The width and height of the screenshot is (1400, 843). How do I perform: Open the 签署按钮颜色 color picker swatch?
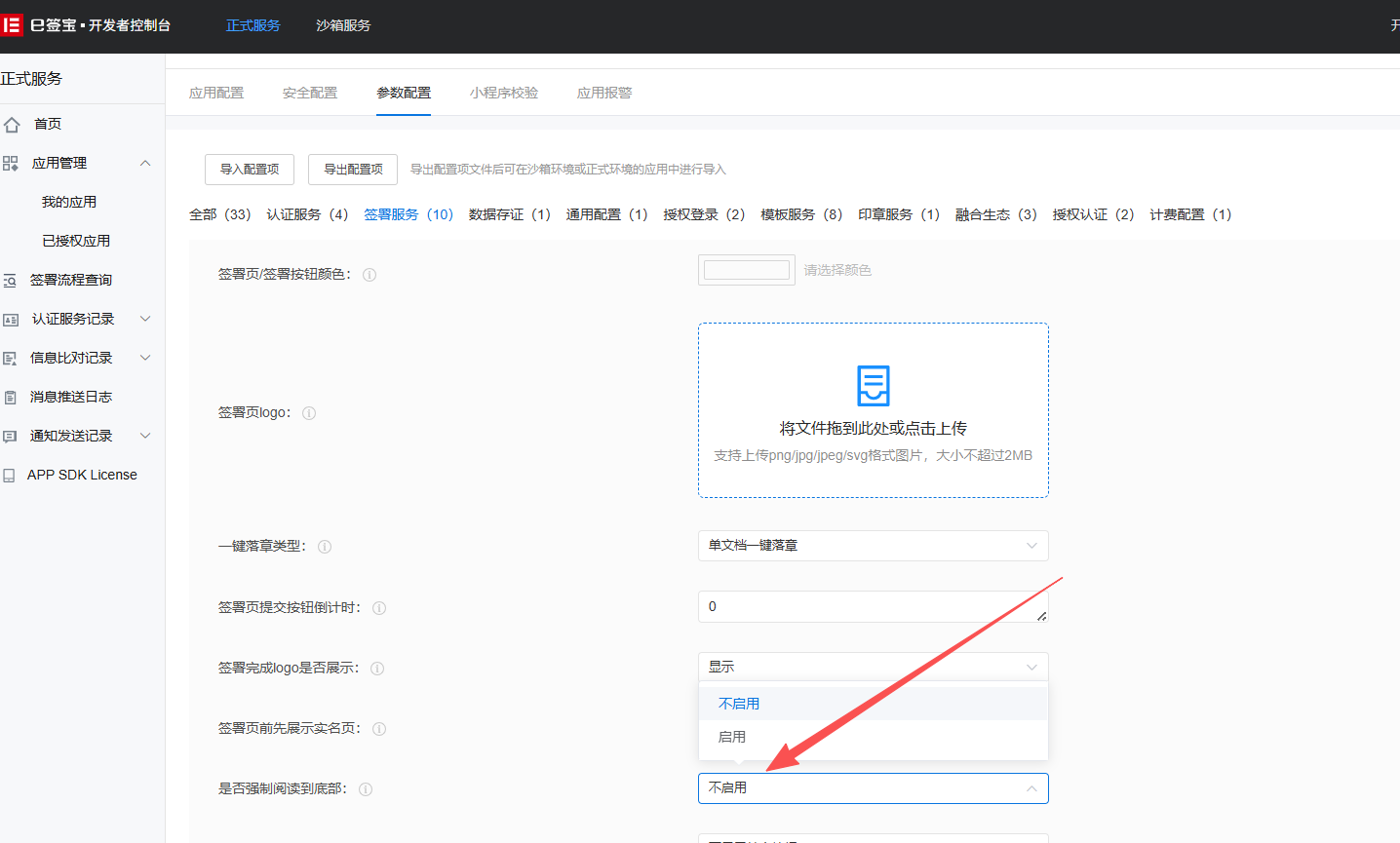point(747,270)
